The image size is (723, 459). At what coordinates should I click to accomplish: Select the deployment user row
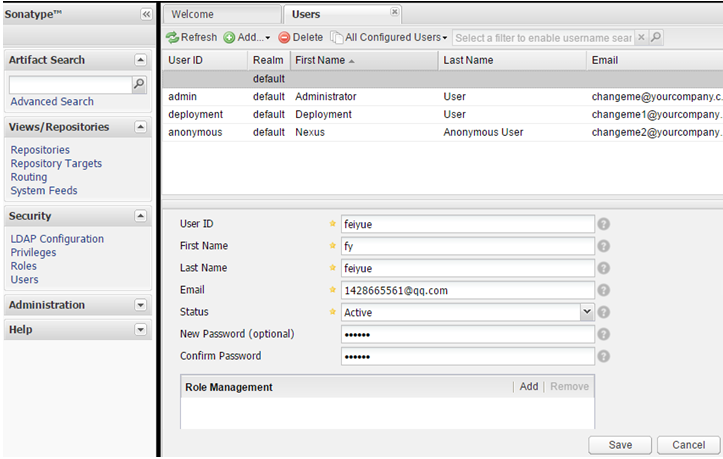coord(443,114)
